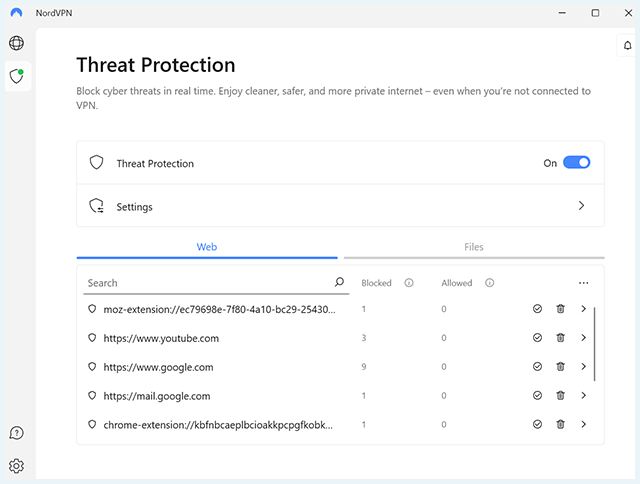The height and width of the screenshot is (484, 640).
Task: Delete the moz-extension entry
Action: point(560,309)
